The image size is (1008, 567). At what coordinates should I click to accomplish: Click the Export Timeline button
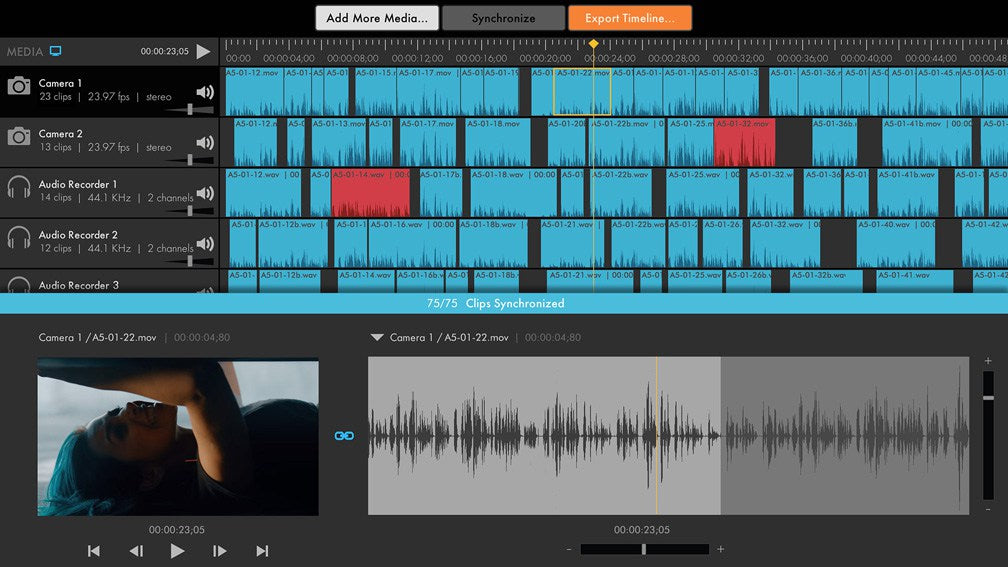[x=629, y=18]
